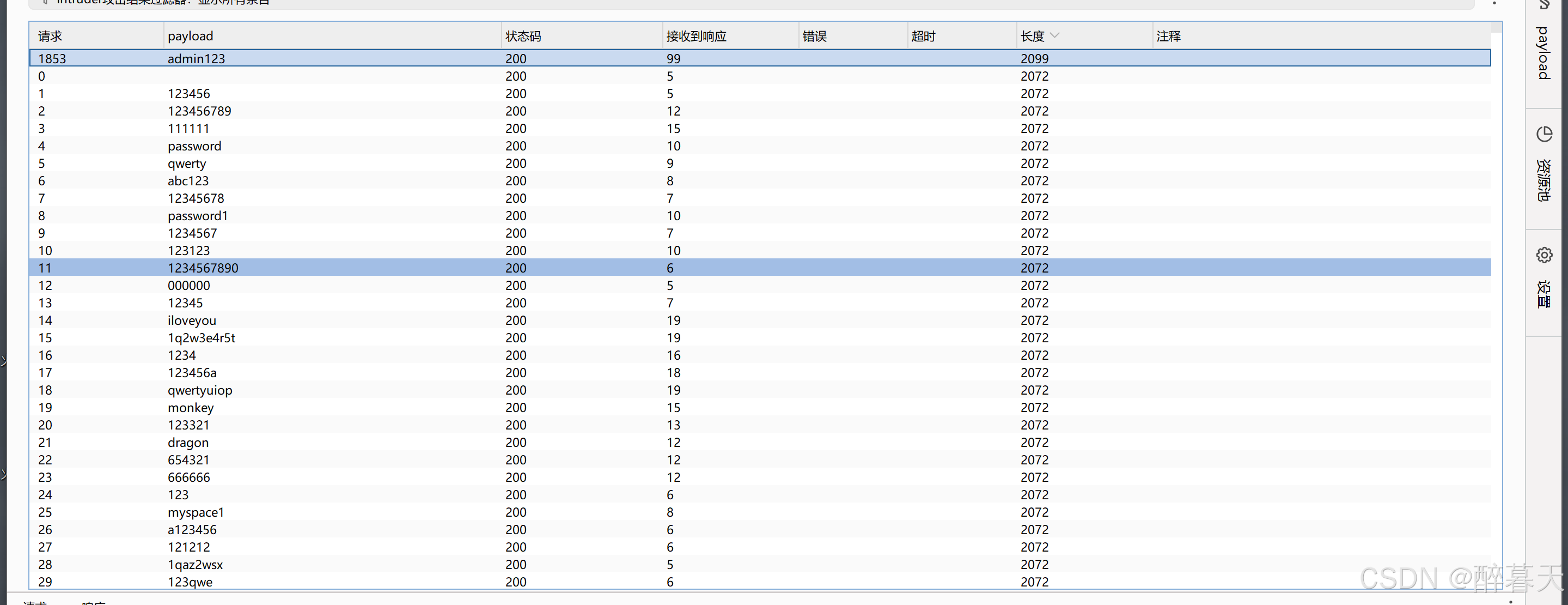Image resolution: width=1568 pixels, height=605 pixels.
Task: Sort by the 接收到响应 column header
Action: tap(695, 36)
